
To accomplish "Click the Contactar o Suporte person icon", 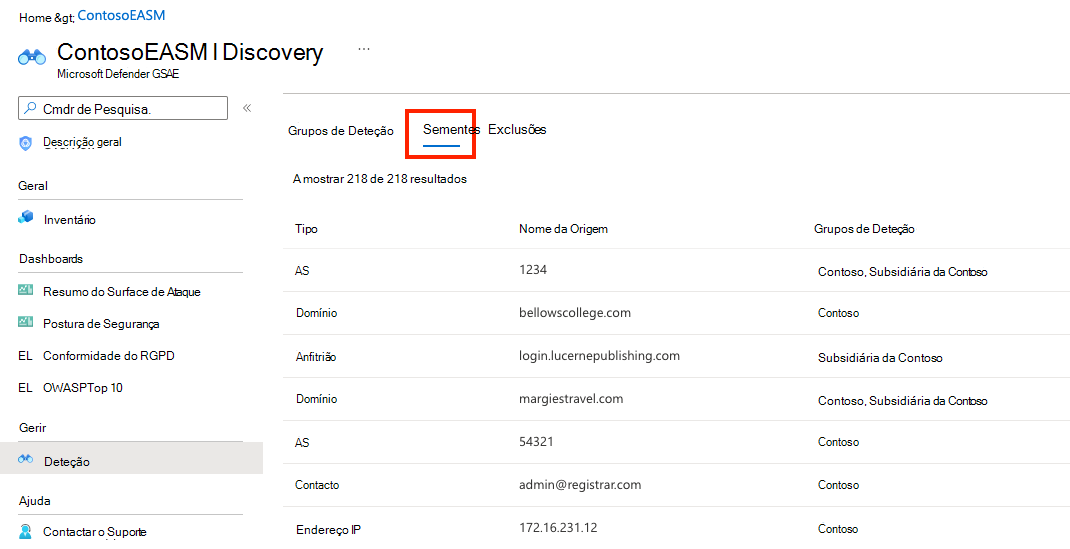I will point(25,531).
